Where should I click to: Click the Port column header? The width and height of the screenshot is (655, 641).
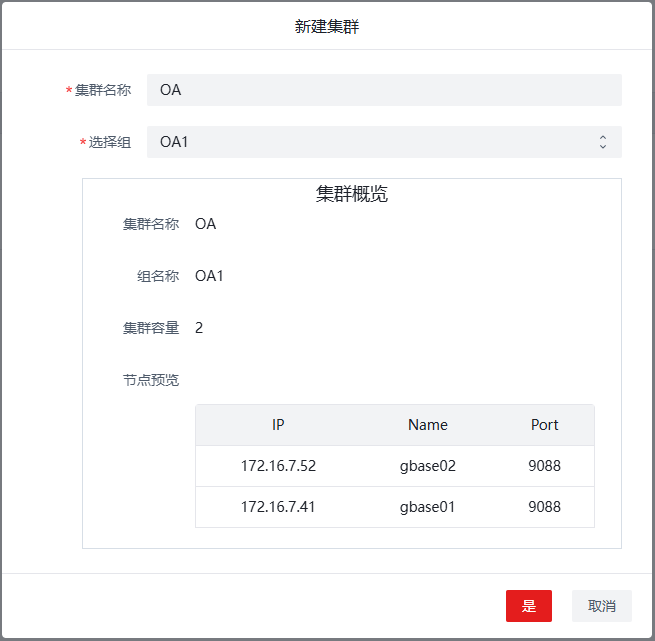pos(544,425)
